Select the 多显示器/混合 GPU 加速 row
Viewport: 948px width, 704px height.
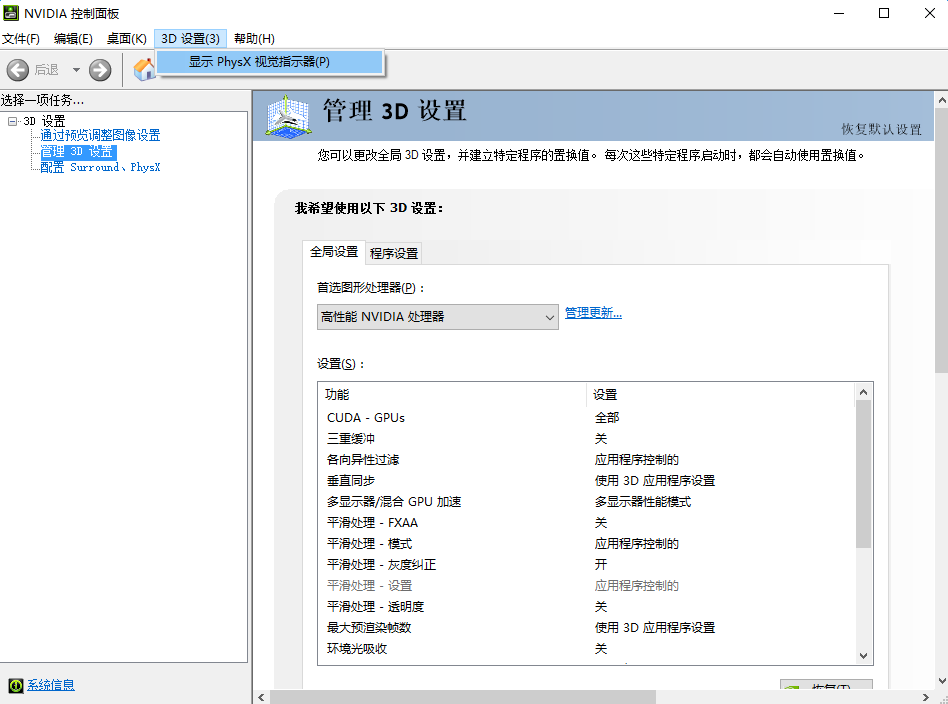pos(586,501)
